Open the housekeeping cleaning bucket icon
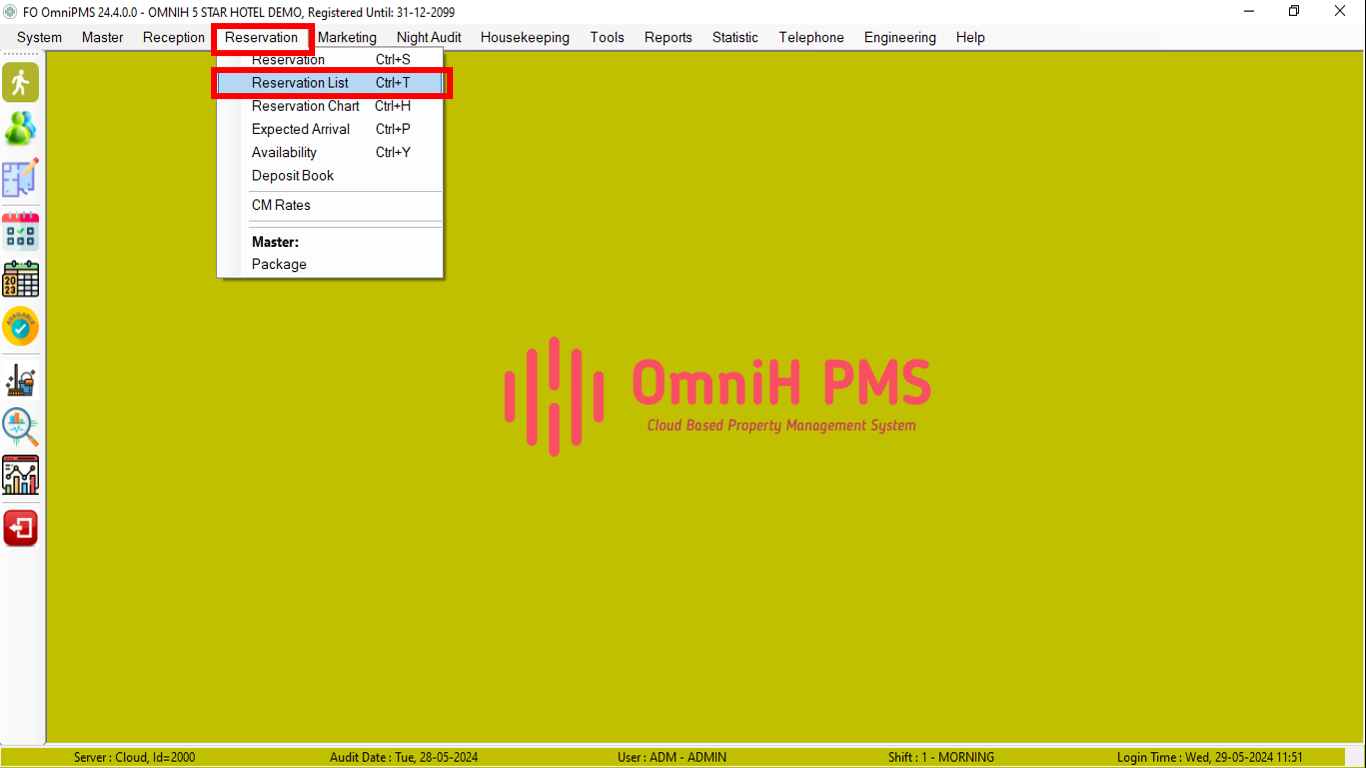1366x768 pixels. (x=20, y=380)
